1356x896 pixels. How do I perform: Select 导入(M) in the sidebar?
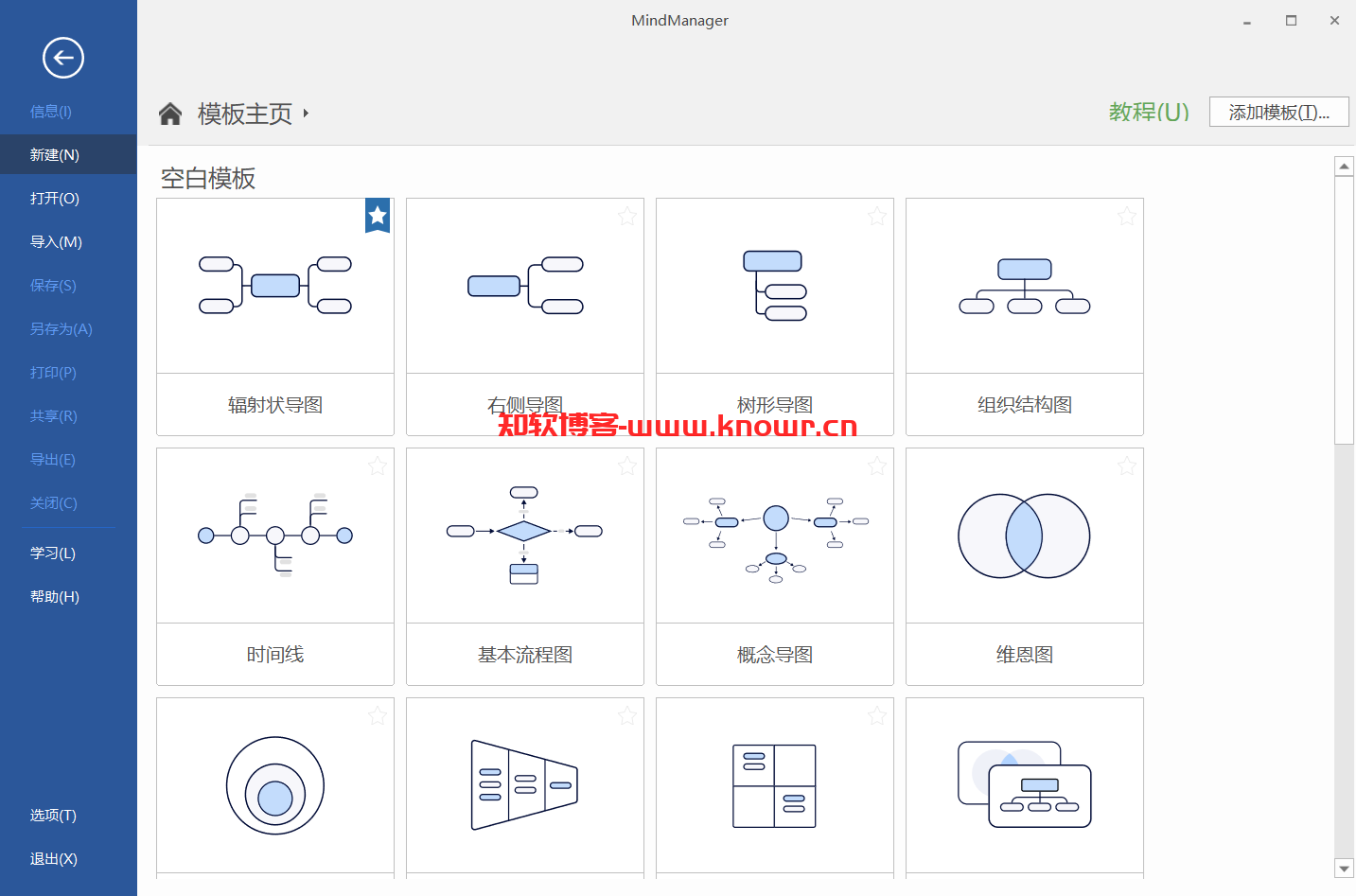(56, 242)
